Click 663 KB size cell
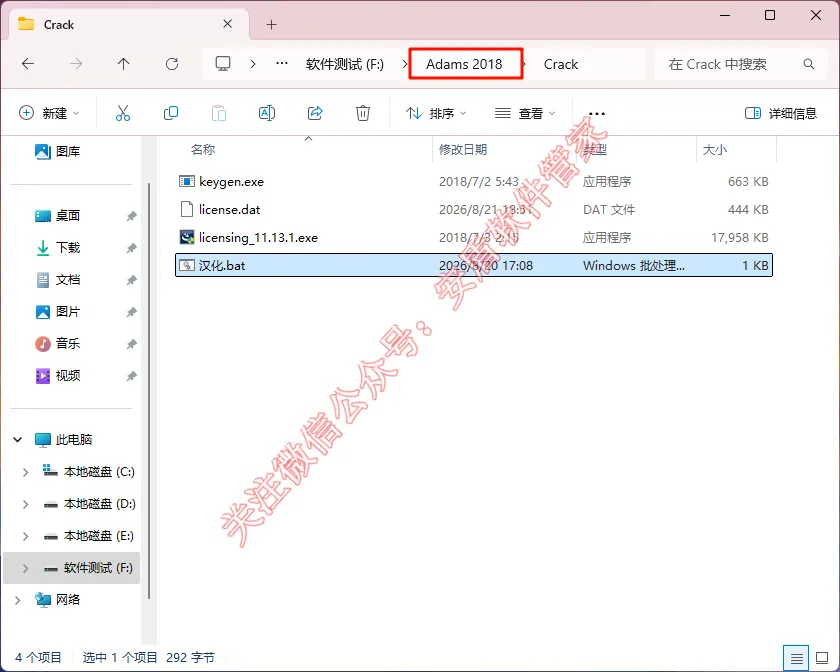The image size is (840, 672). [748, 182]
